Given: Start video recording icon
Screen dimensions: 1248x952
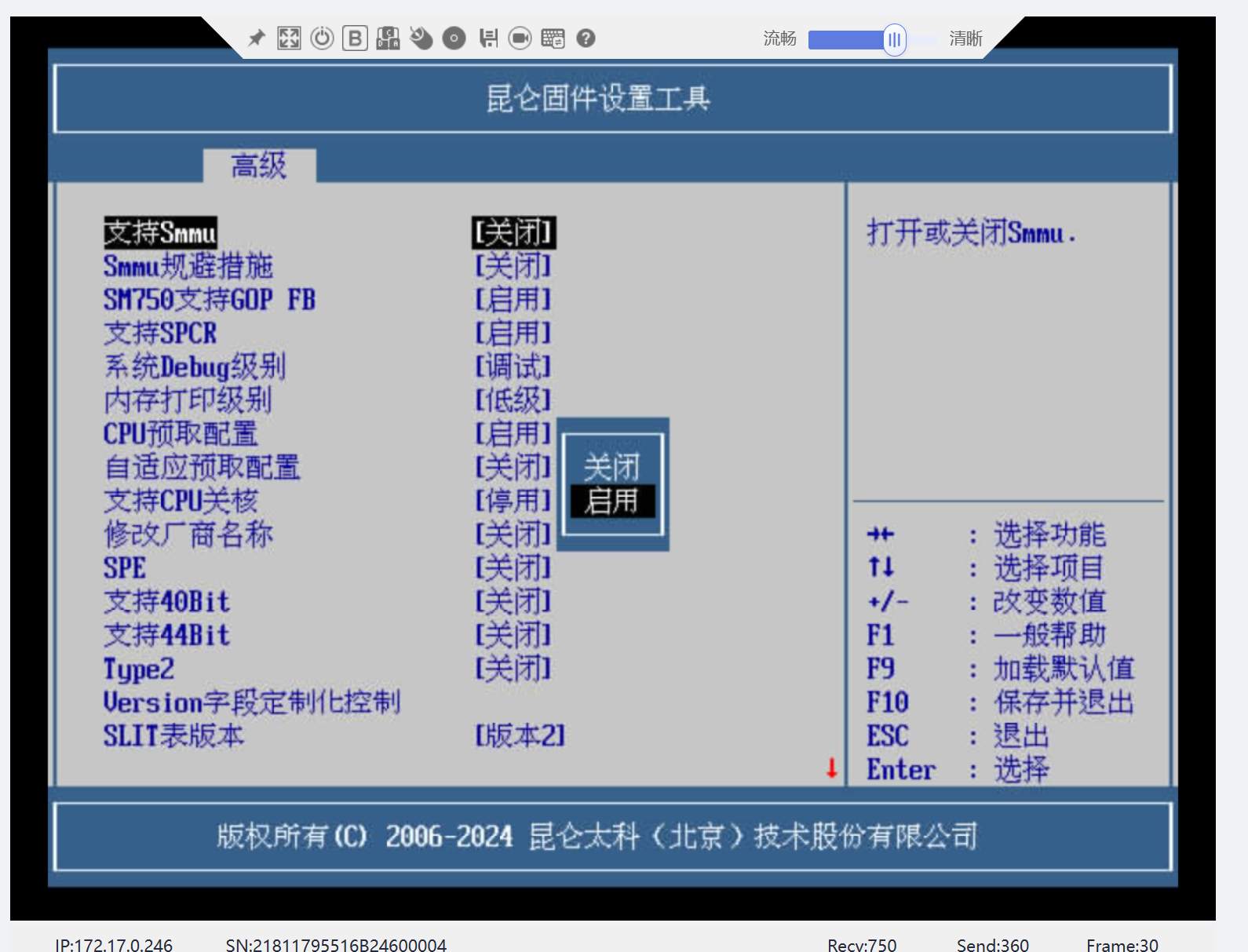Looking at the screenshot, I should (x=520, y=38).
